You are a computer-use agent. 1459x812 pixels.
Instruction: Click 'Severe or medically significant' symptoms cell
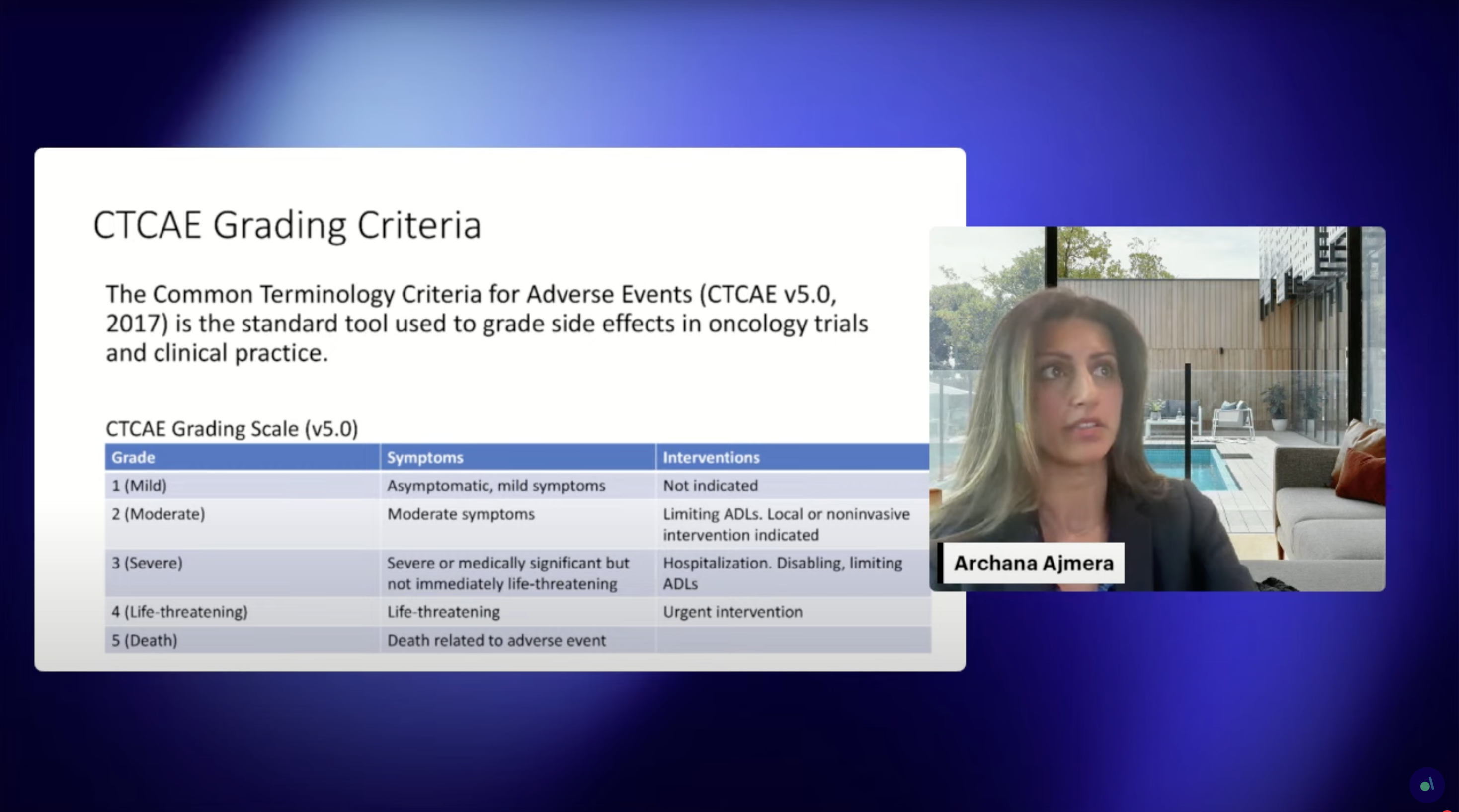click(518, 572)
